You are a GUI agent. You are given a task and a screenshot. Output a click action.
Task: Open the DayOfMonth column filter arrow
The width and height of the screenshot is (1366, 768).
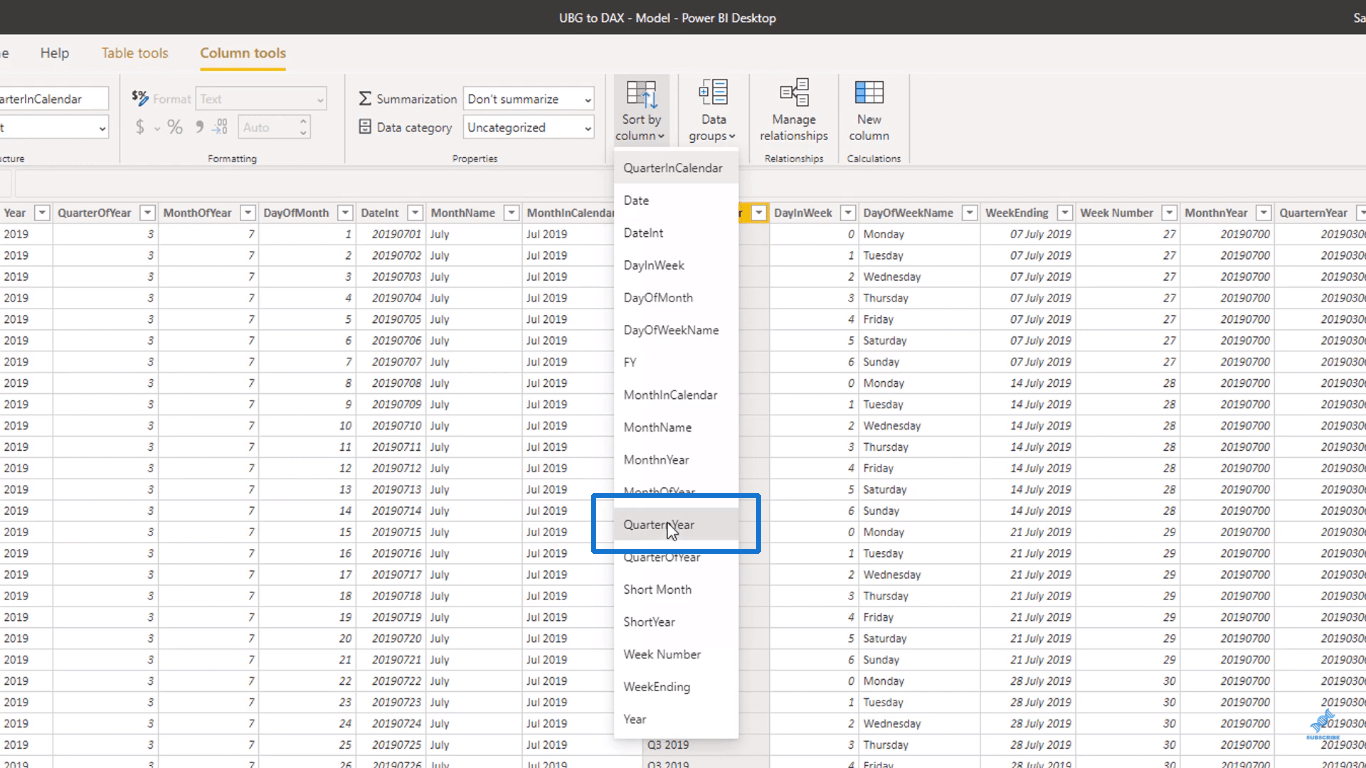point(345,213)
